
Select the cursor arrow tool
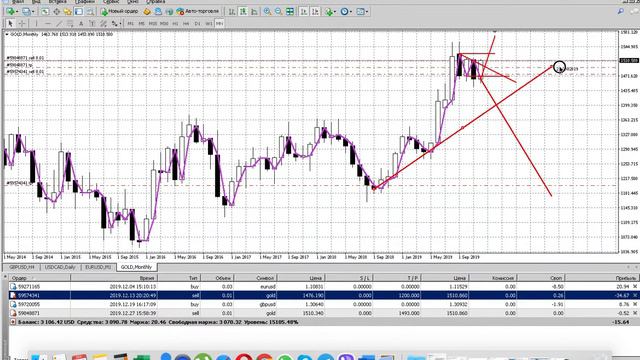coord(11,24)
